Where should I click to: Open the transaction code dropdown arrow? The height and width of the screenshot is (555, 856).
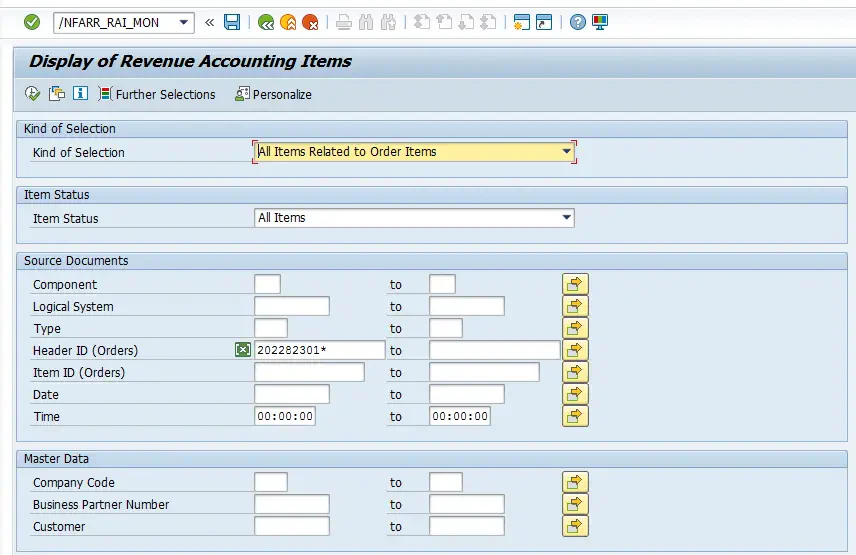coord(184,22)
